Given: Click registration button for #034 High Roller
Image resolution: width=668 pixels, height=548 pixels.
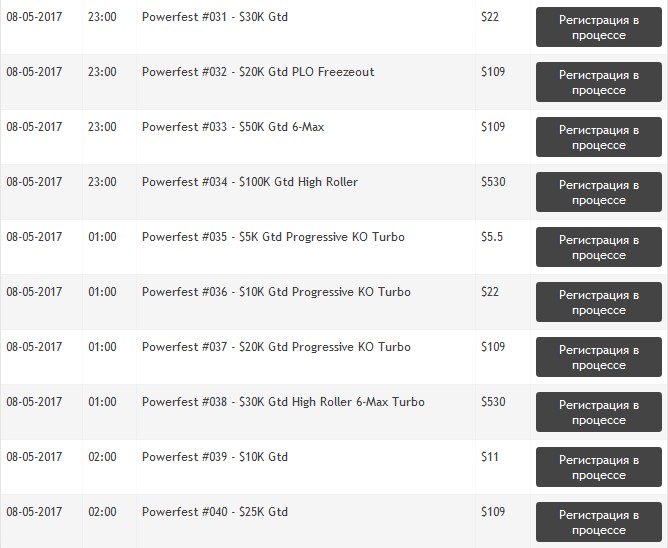Looking at the screenshot, I should pyautogui.click(x=599, y=192).
